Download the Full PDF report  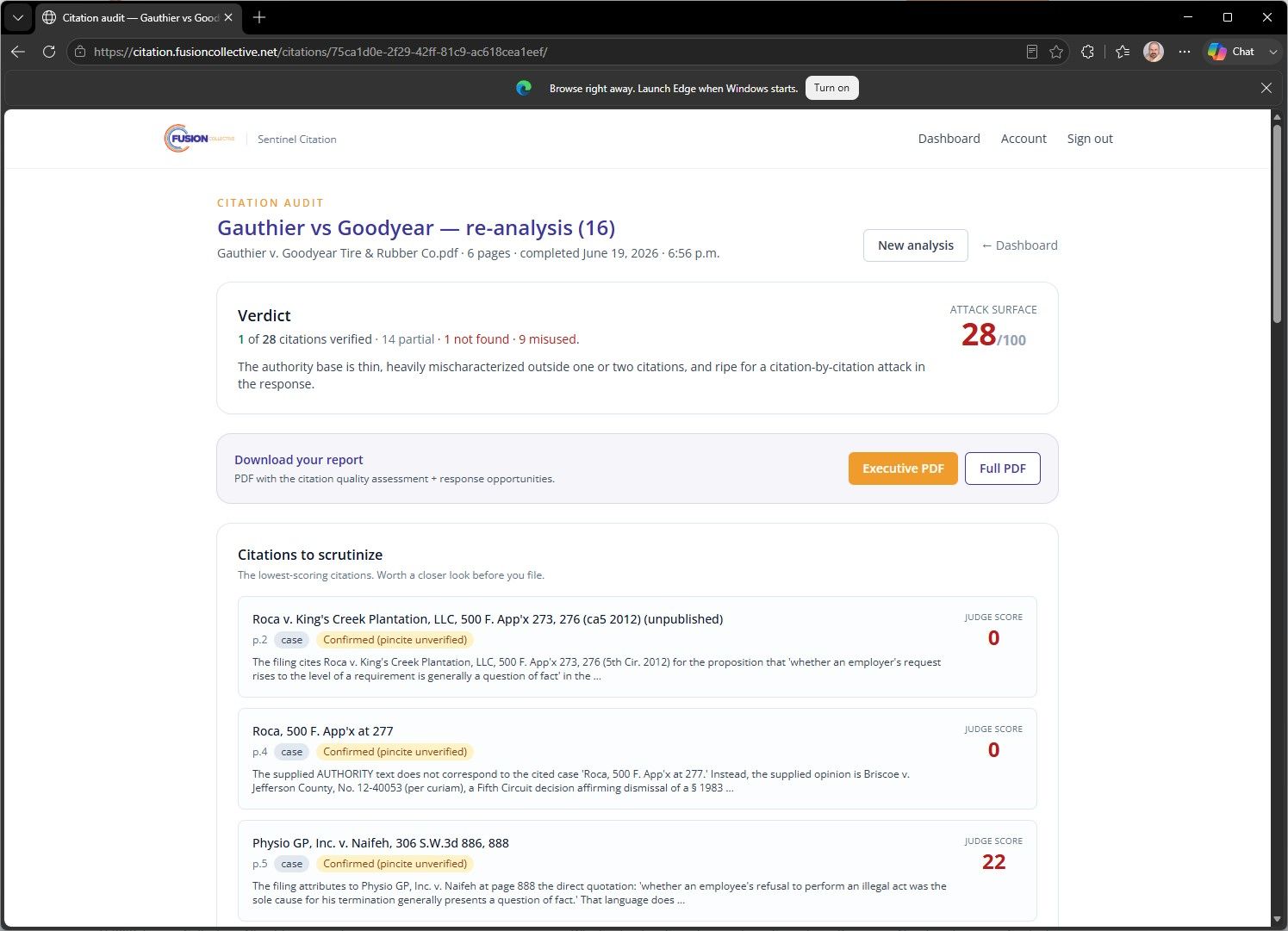click(1003, 469)
